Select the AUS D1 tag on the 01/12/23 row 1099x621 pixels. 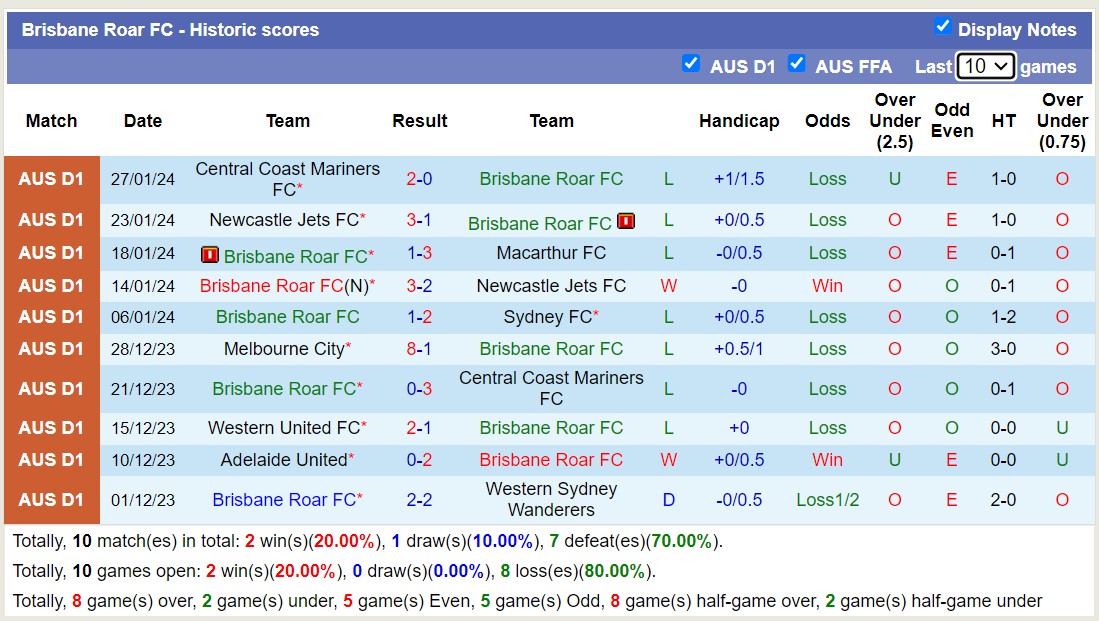(x=51, y=499)
